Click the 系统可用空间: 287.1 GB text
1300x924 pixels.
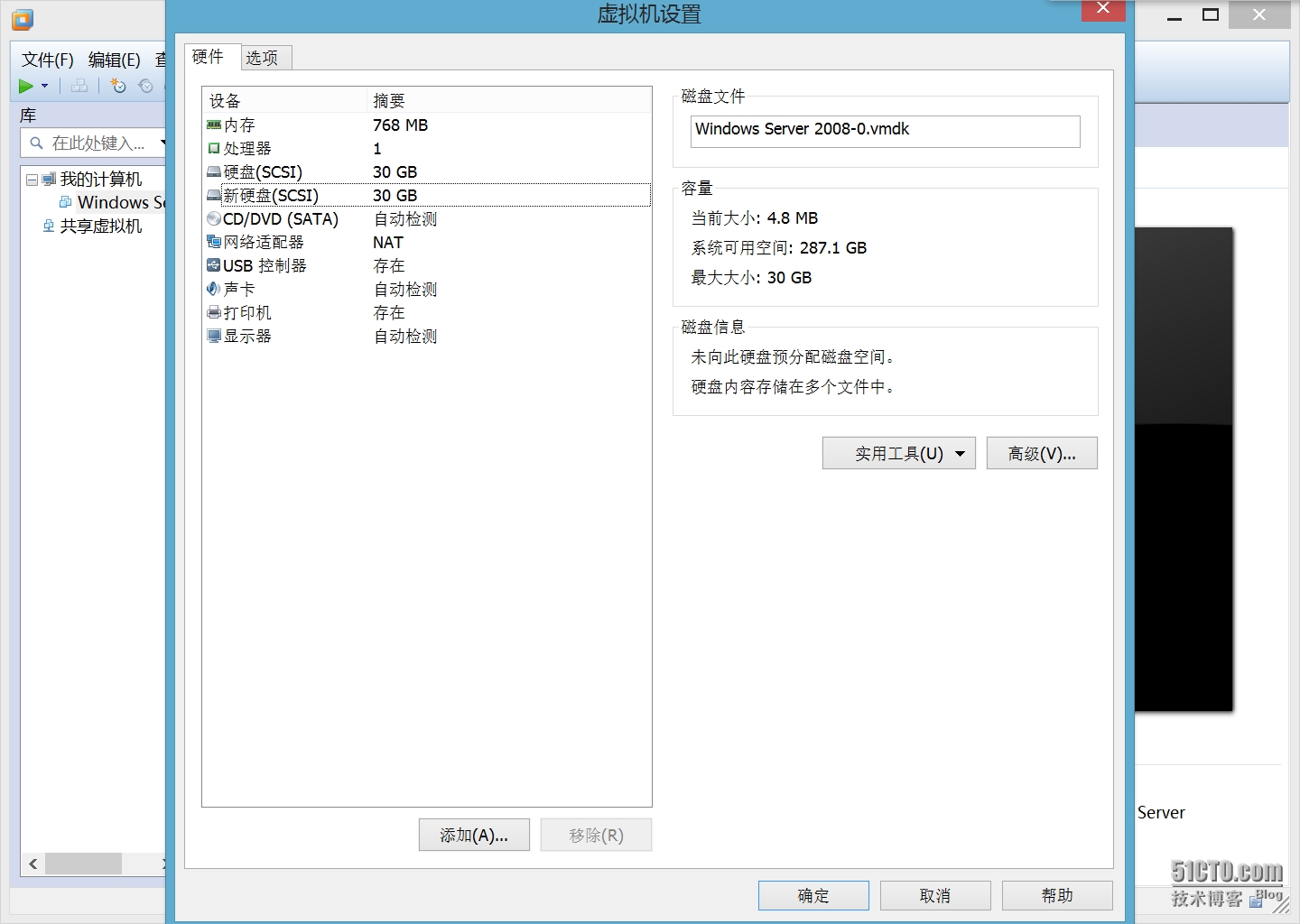click(779, 247)
